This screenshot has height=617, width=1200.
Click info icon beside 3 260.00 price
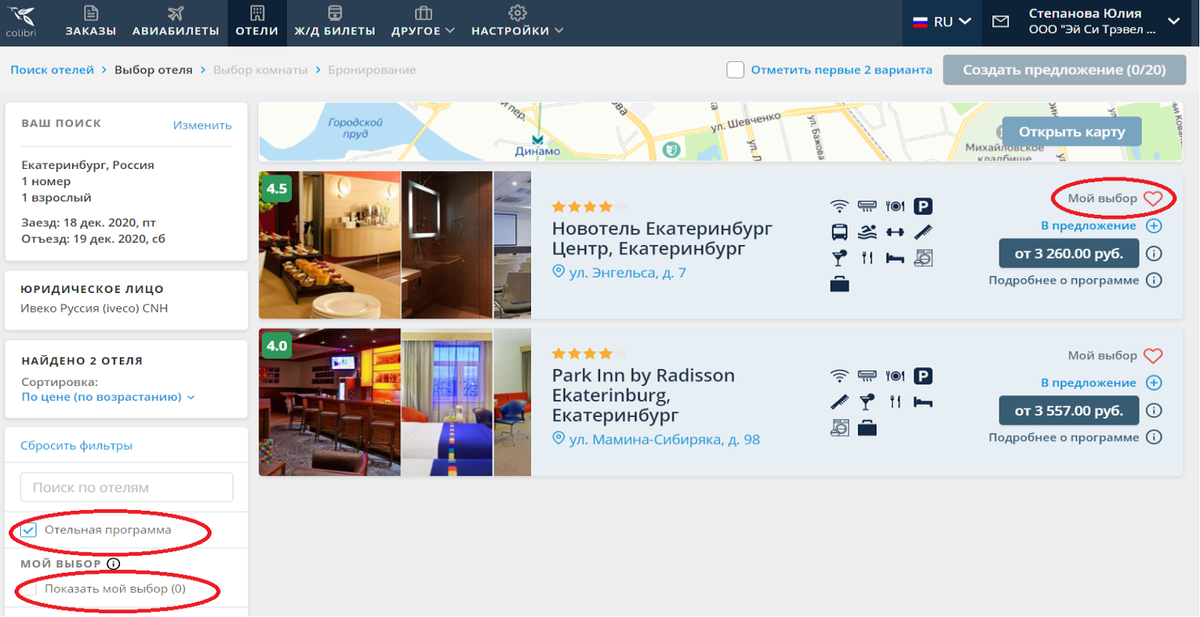(x=1154, y=254)
